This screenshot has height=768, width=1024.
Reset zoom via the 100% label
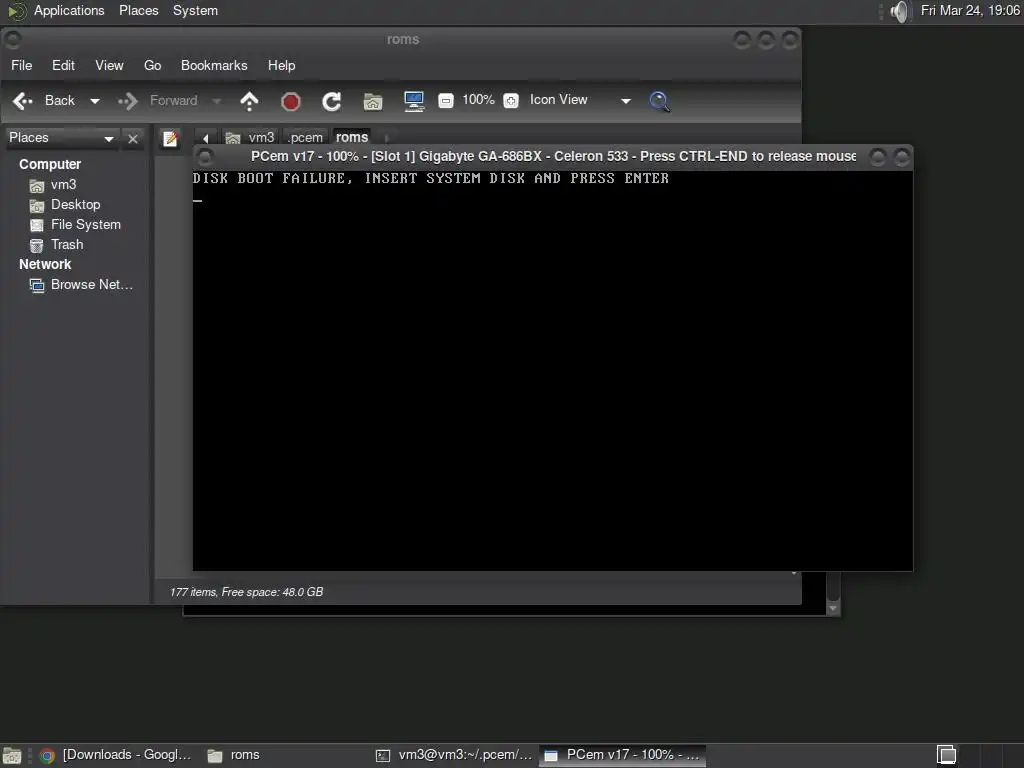point(478,100)
